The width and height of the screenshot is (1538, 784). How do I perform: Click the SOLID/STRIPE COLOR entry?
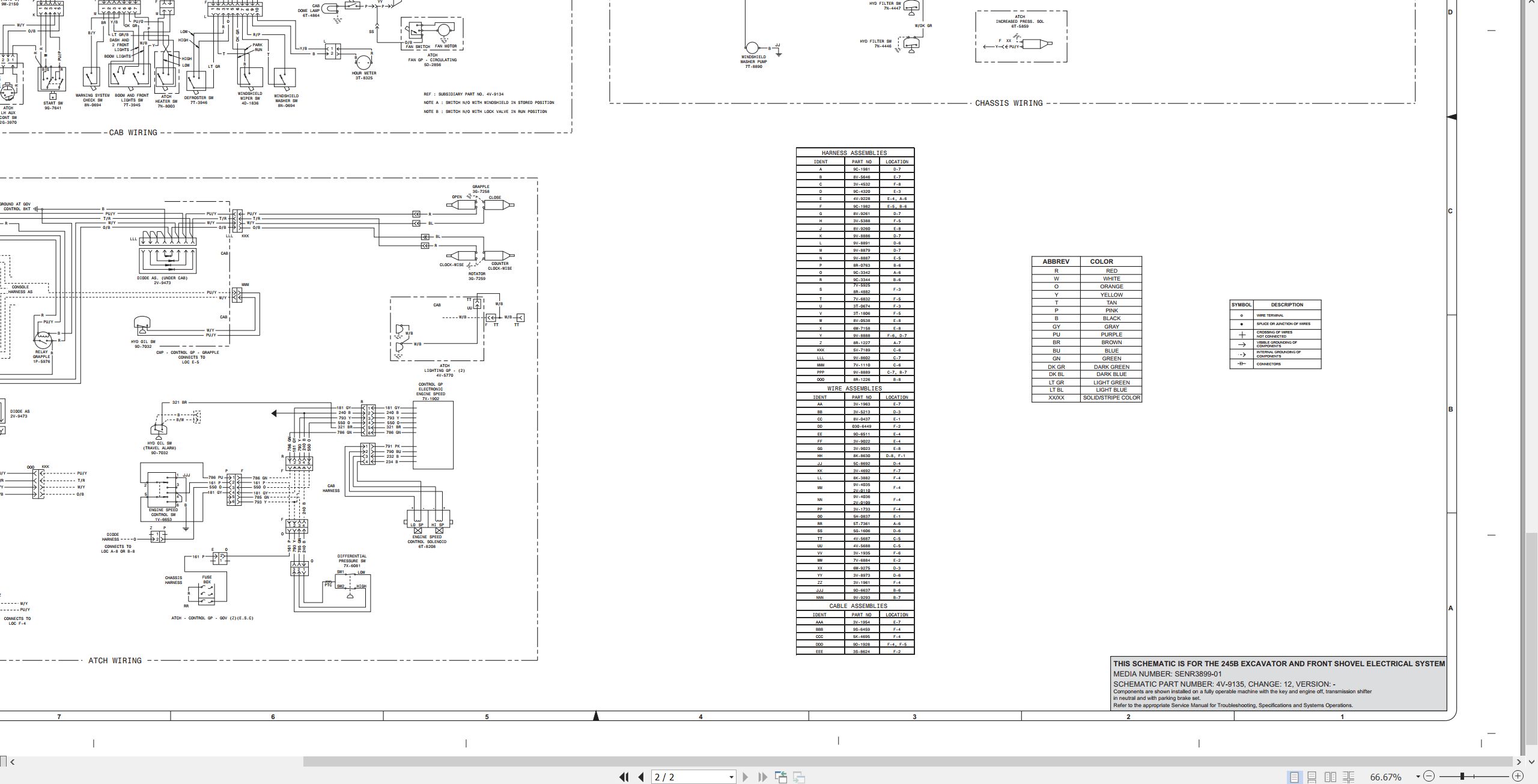[x=1111, y=398]
